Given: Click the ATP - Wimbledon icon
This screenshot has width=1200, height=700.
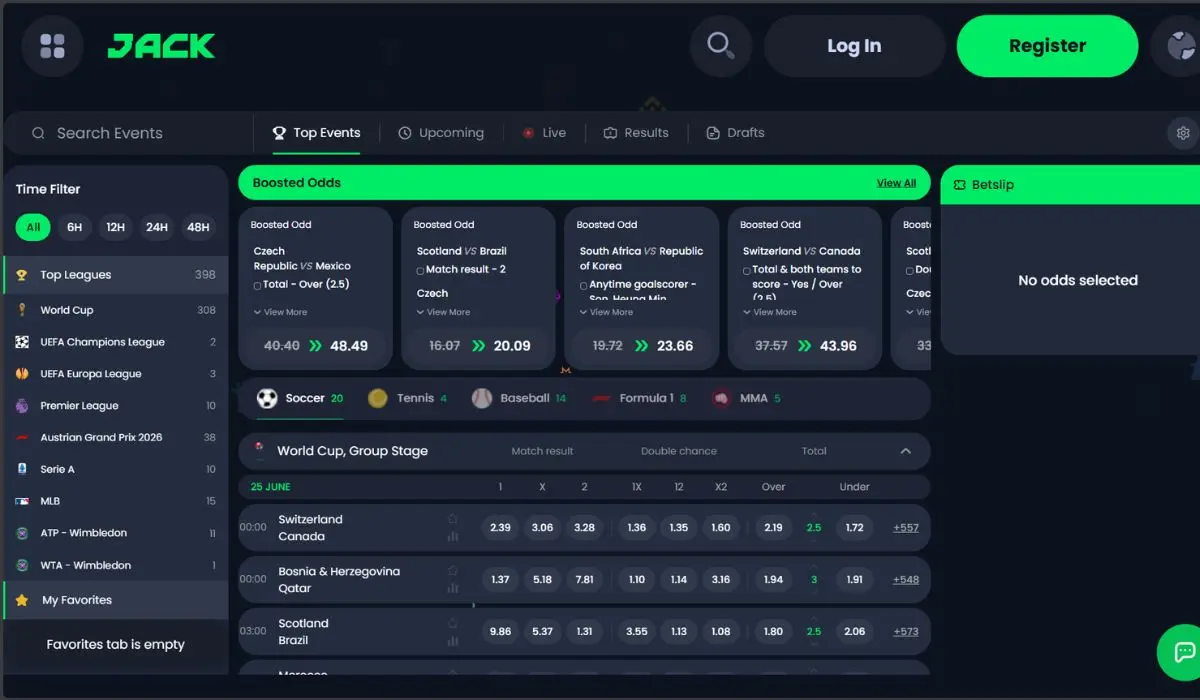Looking at the screenshot, I should [22, 533].
